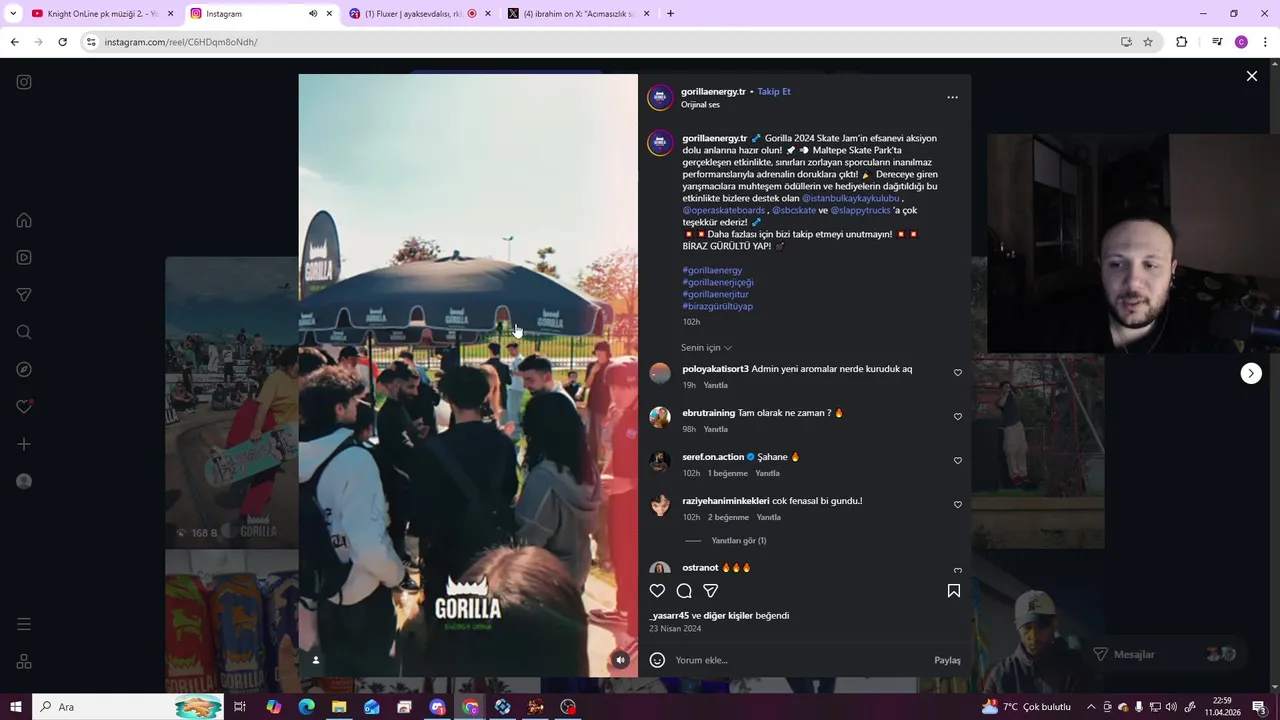Follow gorillaenergy.tr with Takip Et
This screenshot has height=720, width=1280.
point(774,91)
